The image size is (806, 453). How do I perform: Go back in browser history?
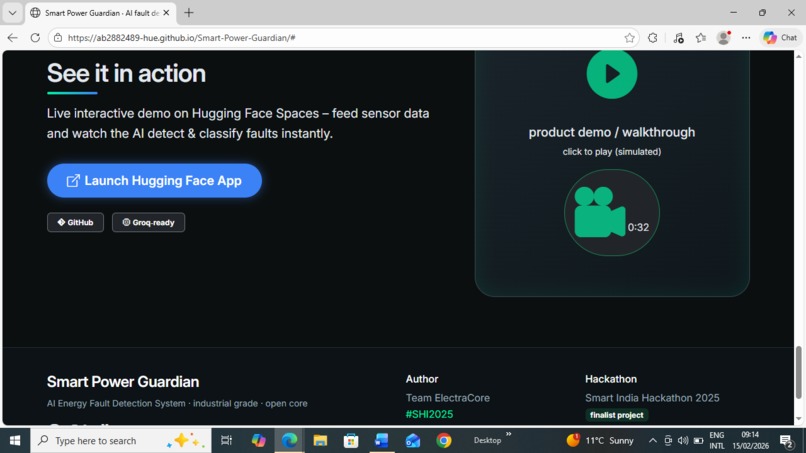(x=12, y=38)
